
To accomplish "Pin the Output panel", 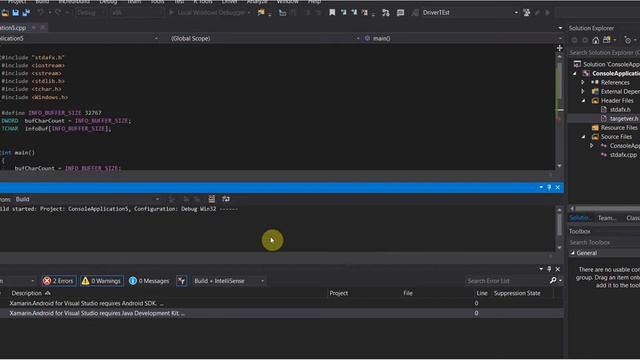I will pyautogui.click(x=549, y=187).
